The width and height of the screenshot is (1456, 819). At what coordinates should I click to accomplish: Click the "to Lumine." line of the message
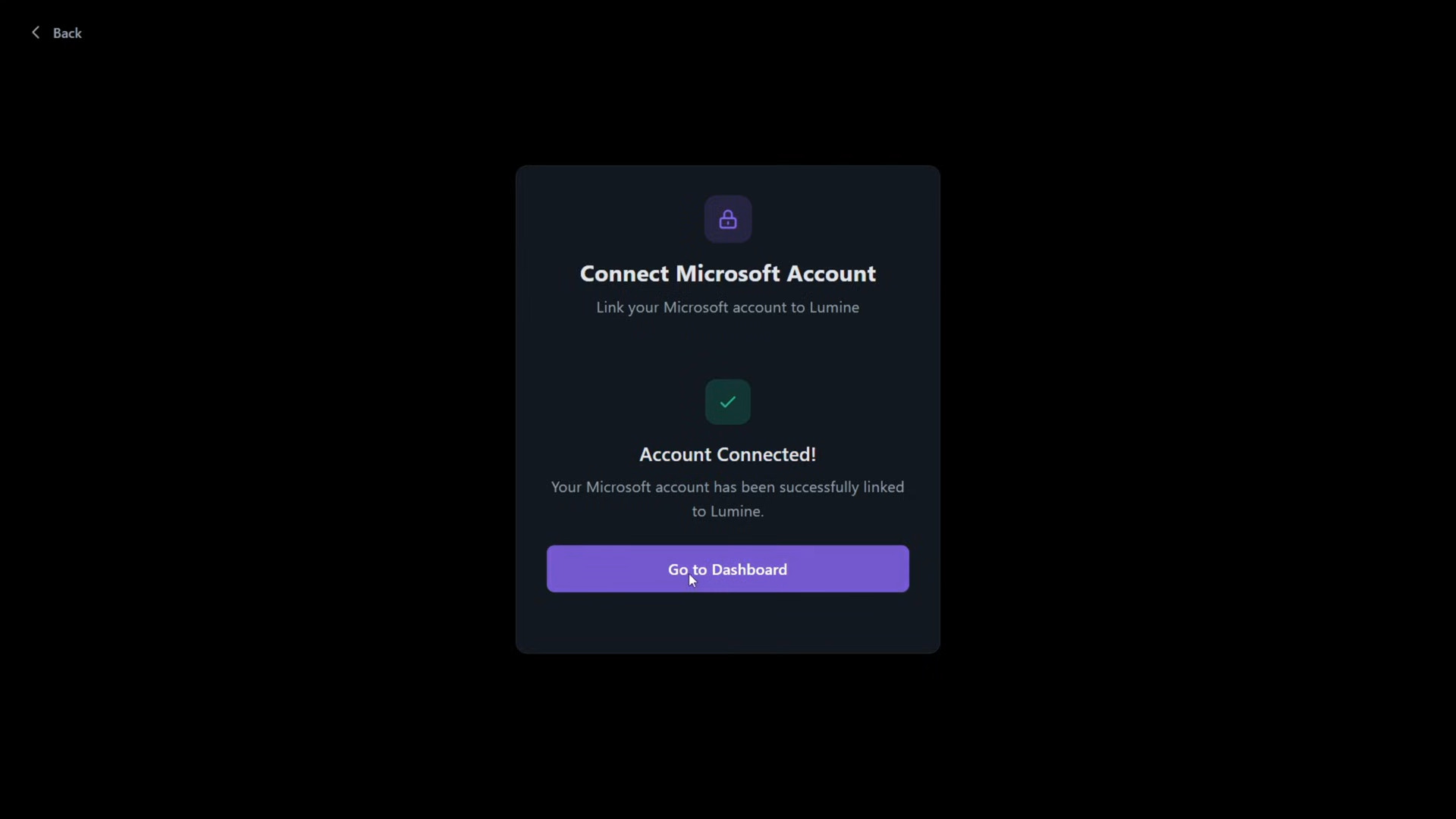click(728, 511)
